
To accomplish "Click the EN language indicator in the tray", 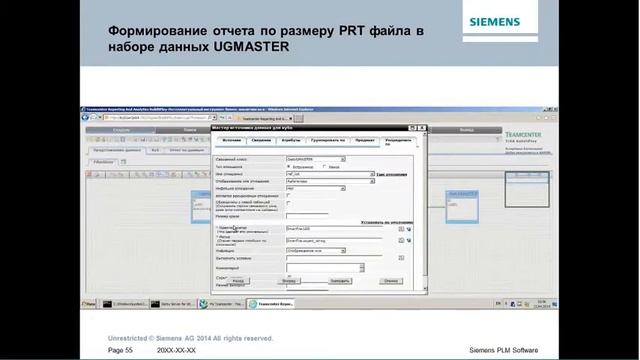I will [498, 304].
